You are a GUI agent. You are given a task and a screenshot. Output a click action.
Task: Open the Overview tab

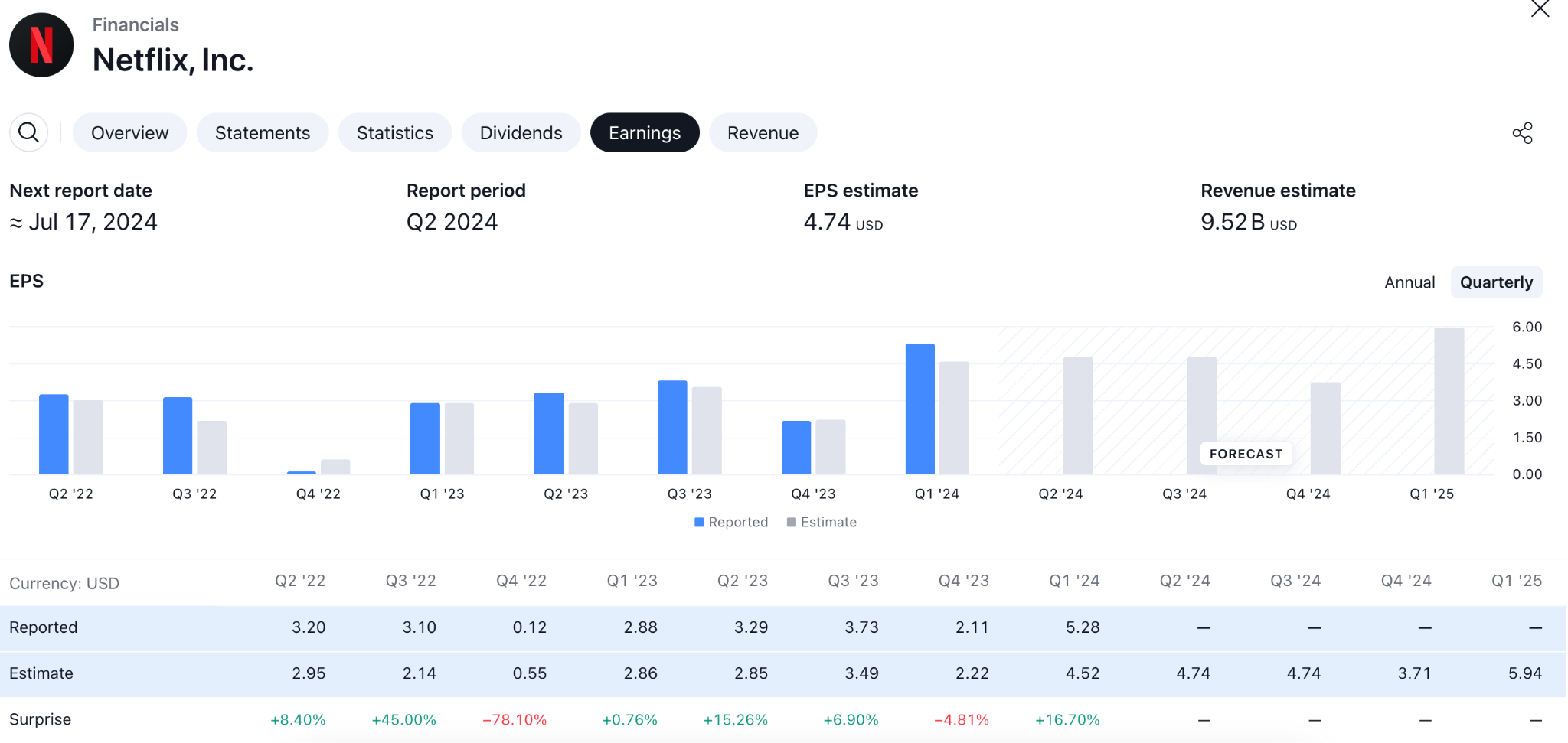tap(129, 132)
